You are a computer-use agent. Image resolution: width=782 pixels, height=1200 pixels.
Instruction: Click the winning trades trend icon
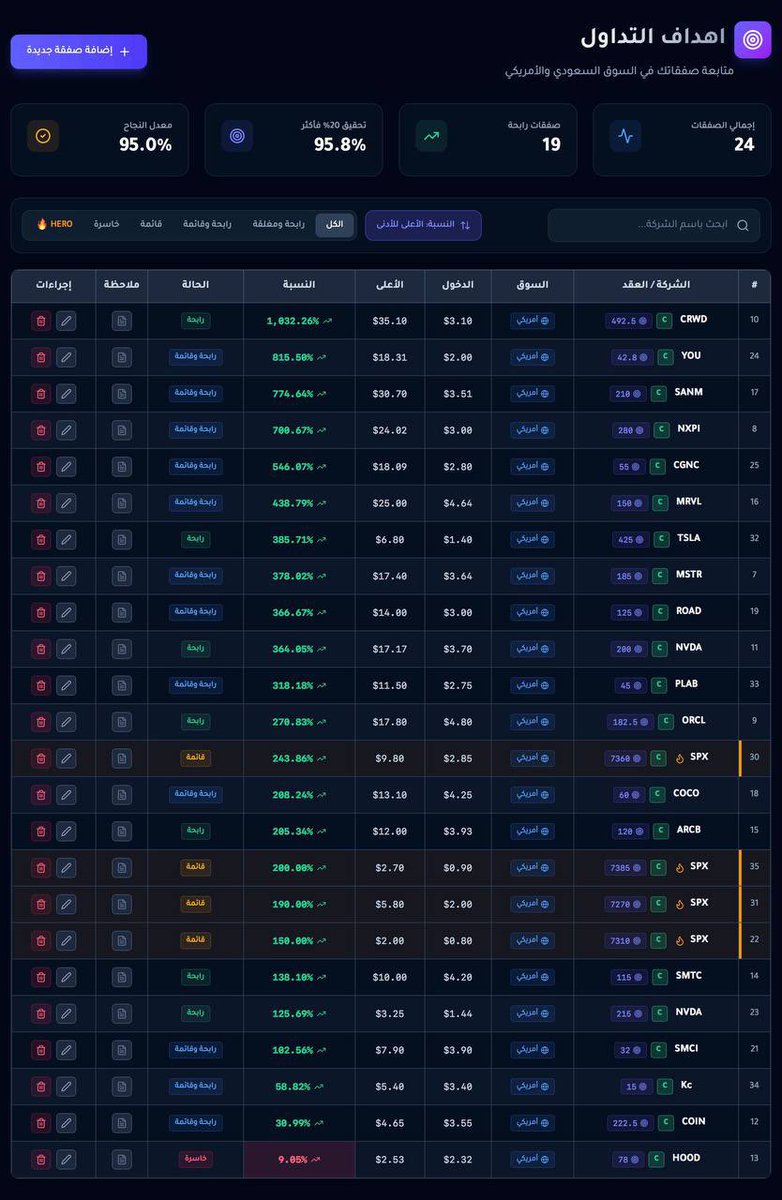pos(431,136)
